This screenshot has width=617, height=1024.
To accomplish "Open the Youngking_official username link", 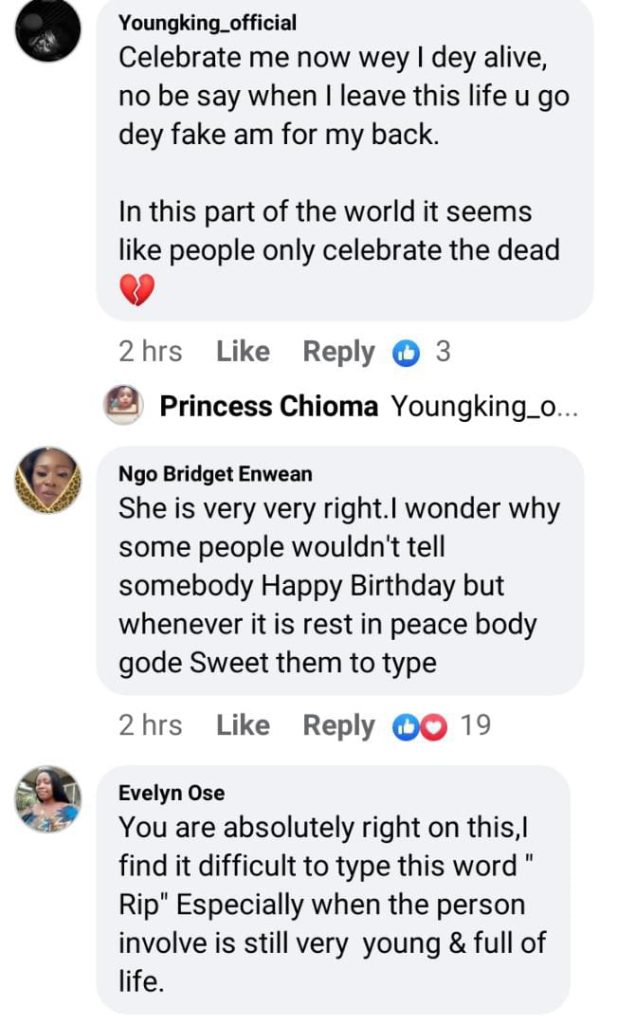I will pos(207,22).
